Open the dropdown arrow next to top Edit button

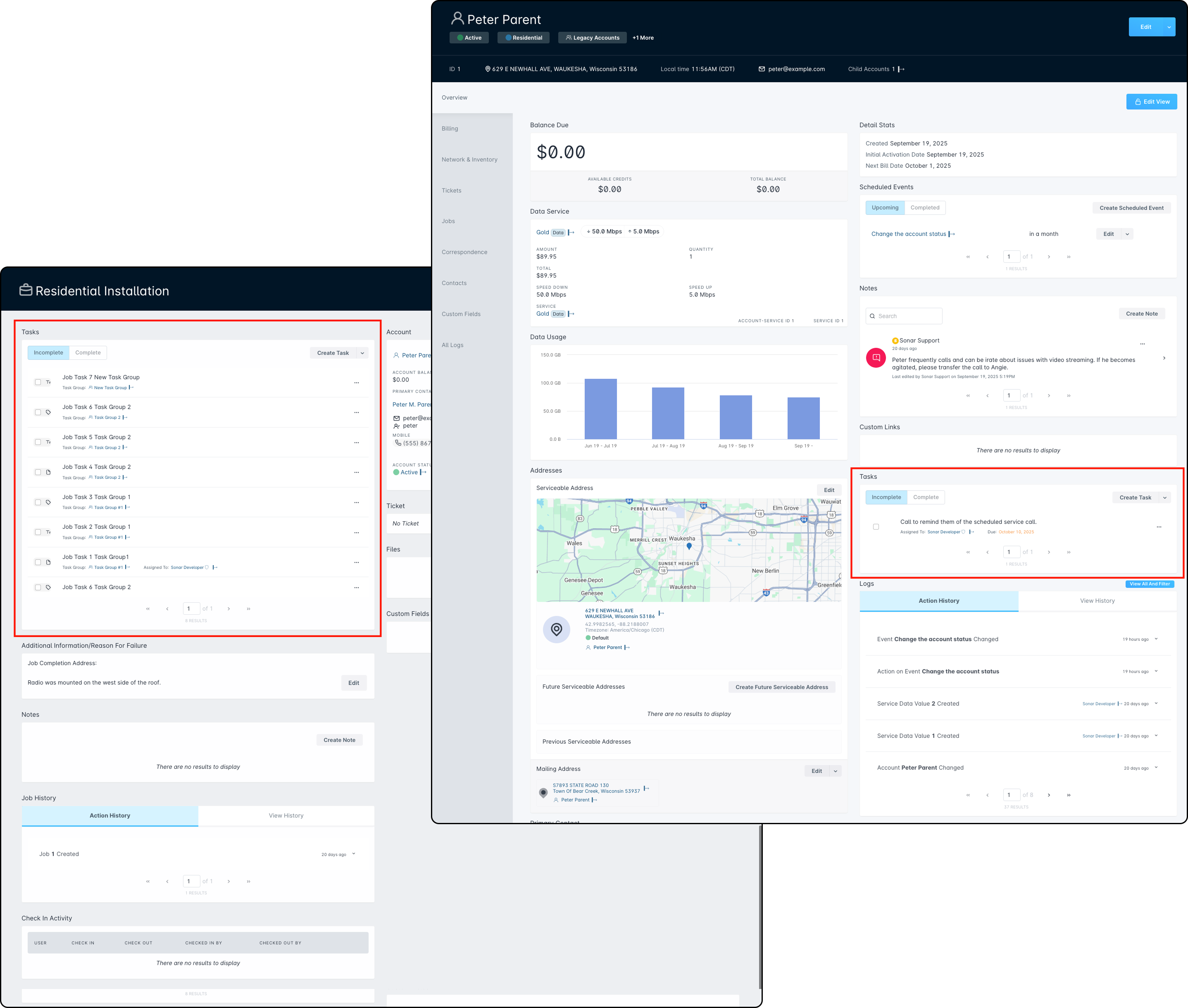1169,27
